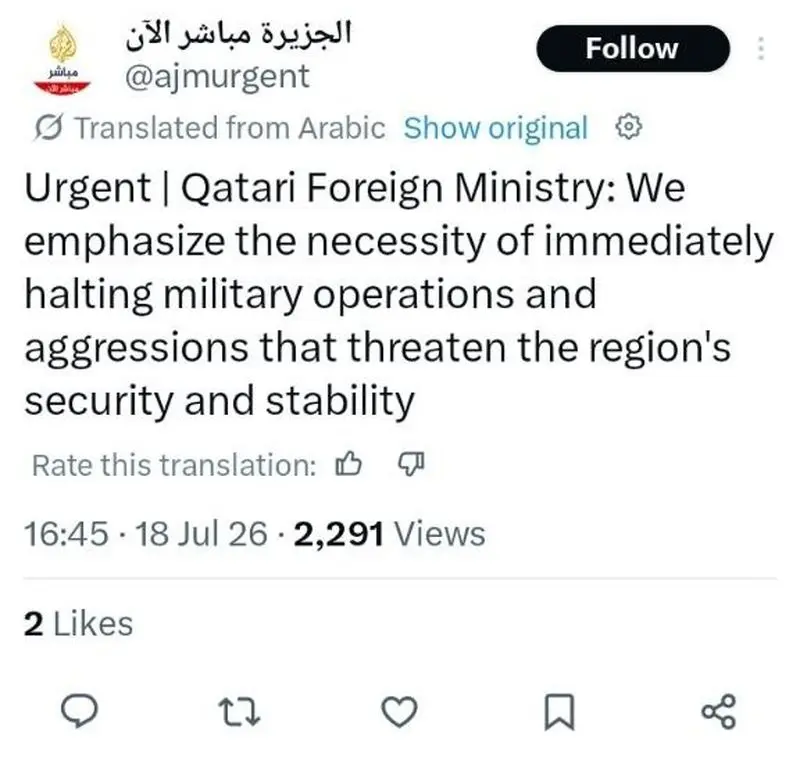
Task: Click the translated-from-Arabic icon
Action: click(49, 127)
